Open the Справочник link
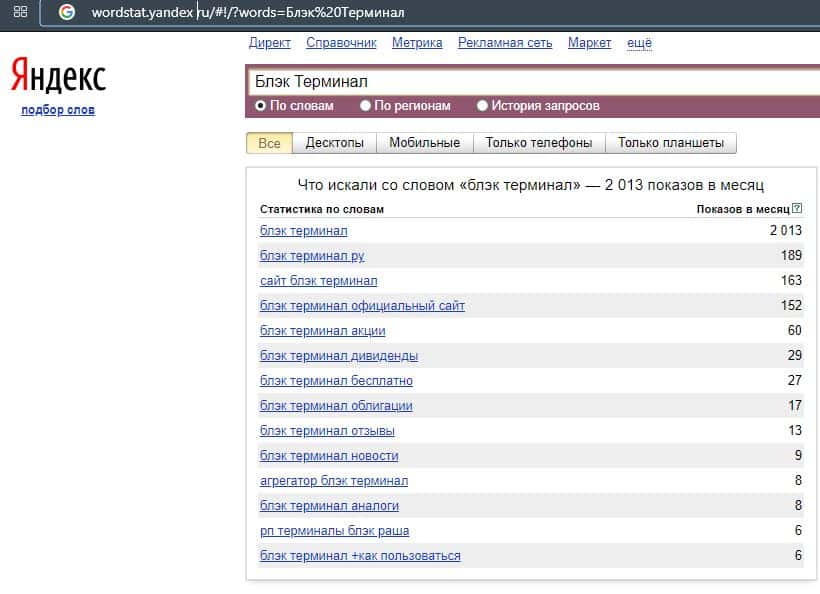This screenshot has height=594, width=820. (x=341, y=43)
